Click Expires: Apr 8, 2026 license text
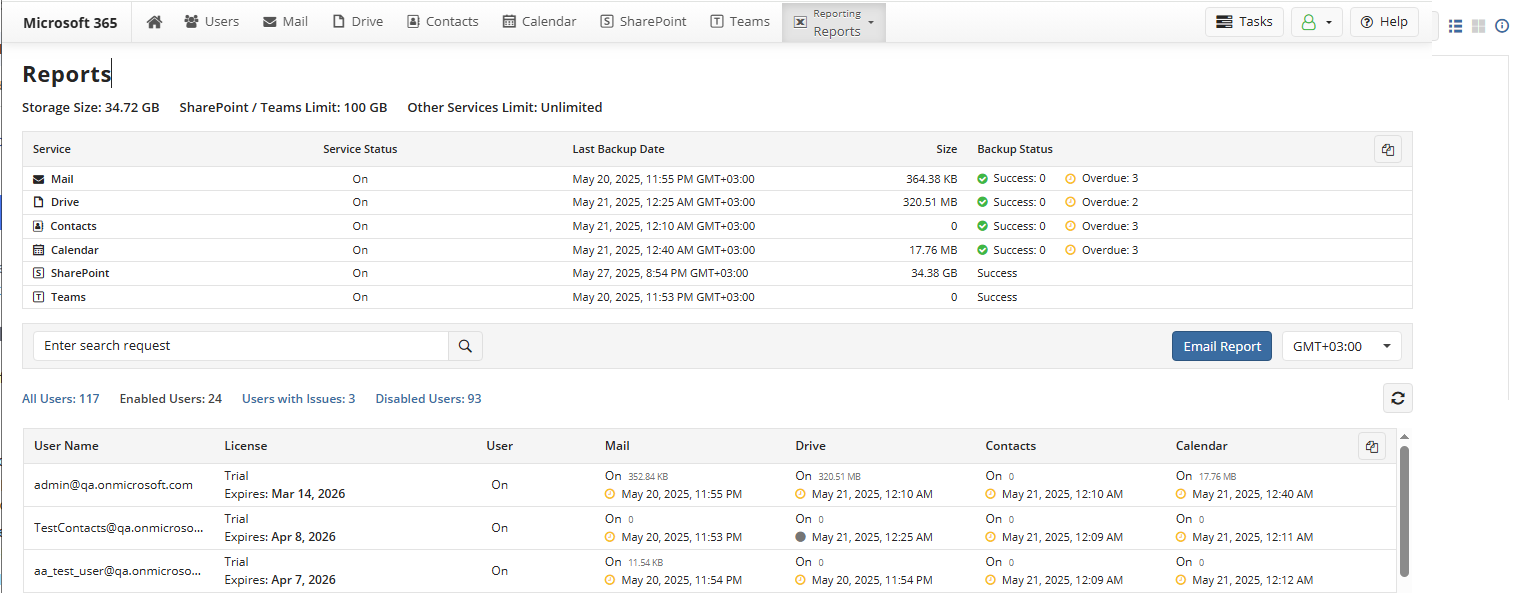Viewport: 1527px width, 593px height. (280, 537)
